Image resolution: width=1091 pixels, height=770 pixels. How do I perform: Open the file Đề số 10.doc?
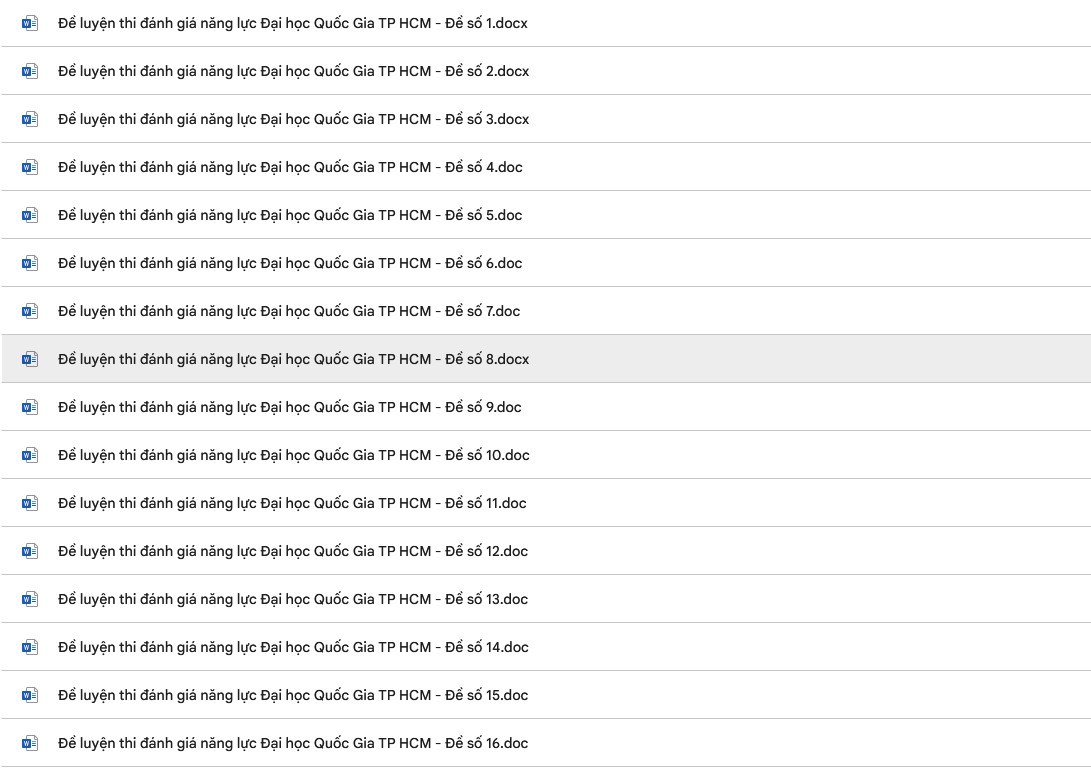coord(546,455)
